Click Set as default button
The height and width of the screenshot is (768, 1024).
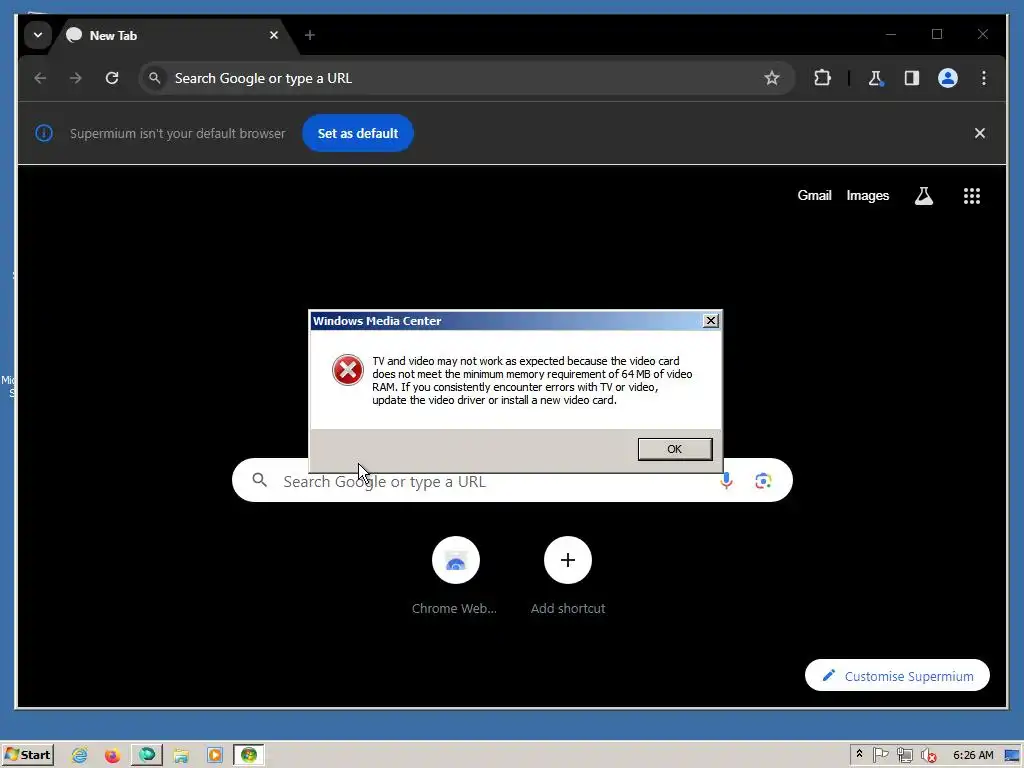(x=358, y=133)
